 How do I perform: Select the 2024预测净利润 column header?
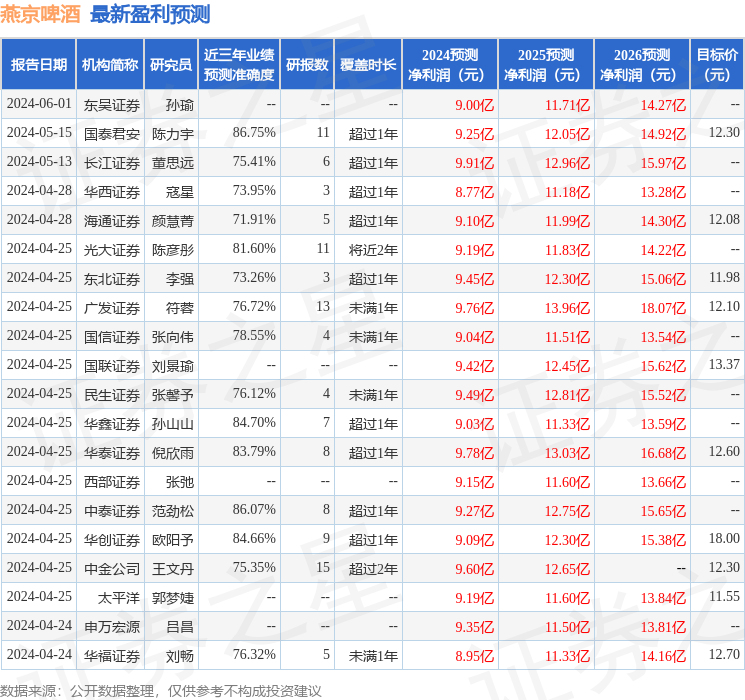click(x=449, y=65)
